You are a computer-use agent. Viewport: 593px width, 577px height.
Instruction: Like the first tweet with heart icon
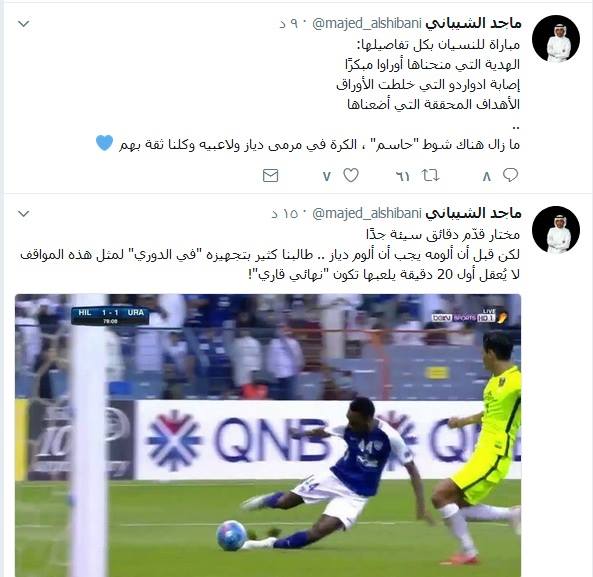[351, 175]
